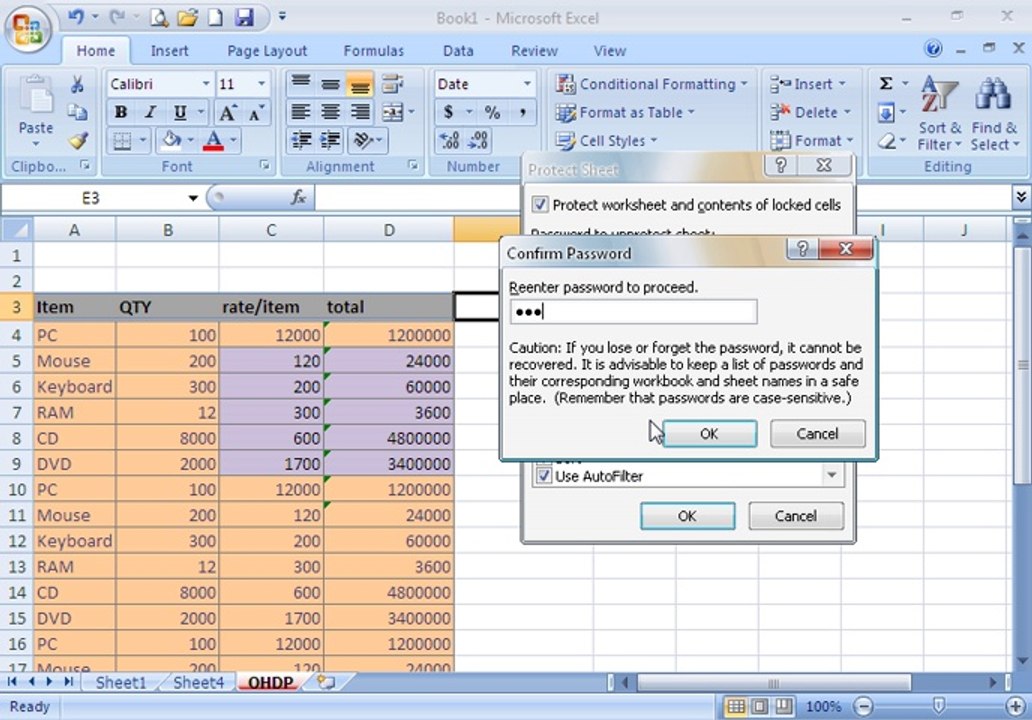
Task: Click the Center alignment icon
Action: [330, 113]
